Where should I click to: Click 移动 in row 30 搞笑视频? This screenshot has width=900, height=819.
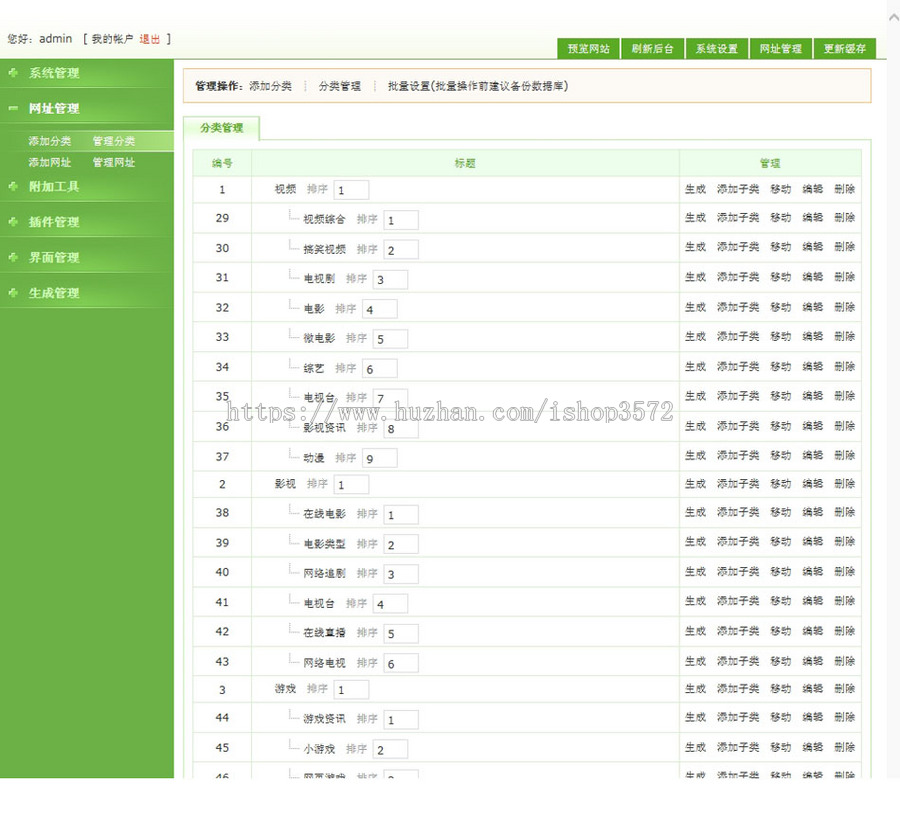coord(781,247)
